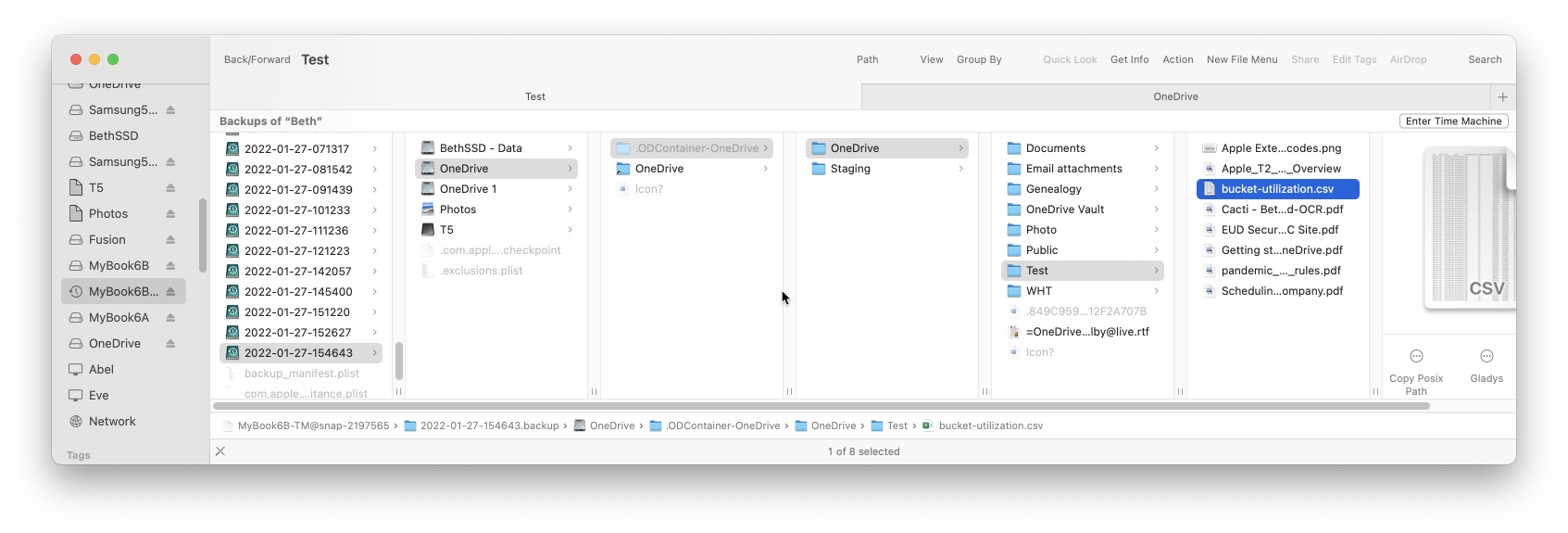Eject the Fusion volume in sidebar
This screenshot has width=1568, height=533.
coord(170,239)
